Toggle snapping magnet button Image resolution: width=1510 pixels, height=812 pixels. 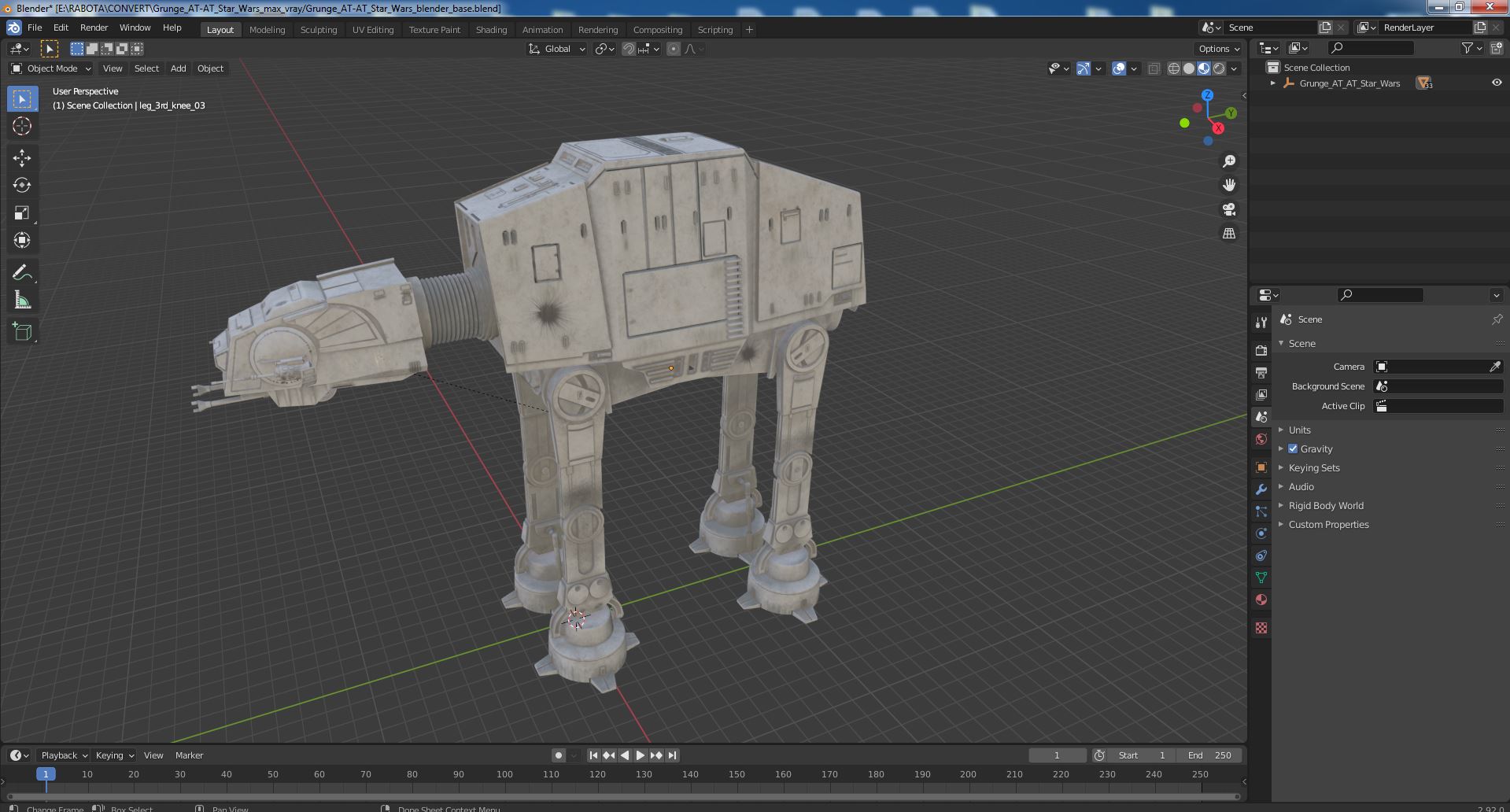(629, 49)
